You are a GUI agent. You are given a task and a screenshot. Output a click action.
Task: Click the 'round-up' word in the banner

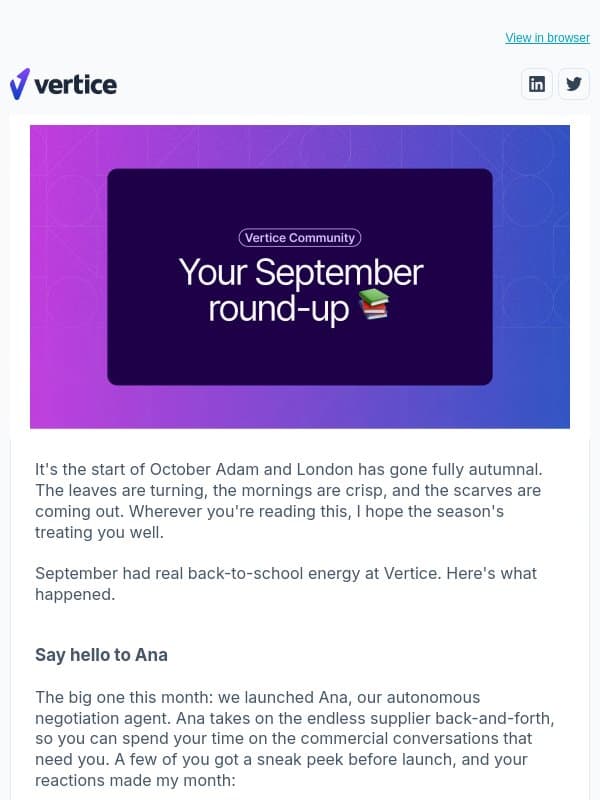click(279, 309)
